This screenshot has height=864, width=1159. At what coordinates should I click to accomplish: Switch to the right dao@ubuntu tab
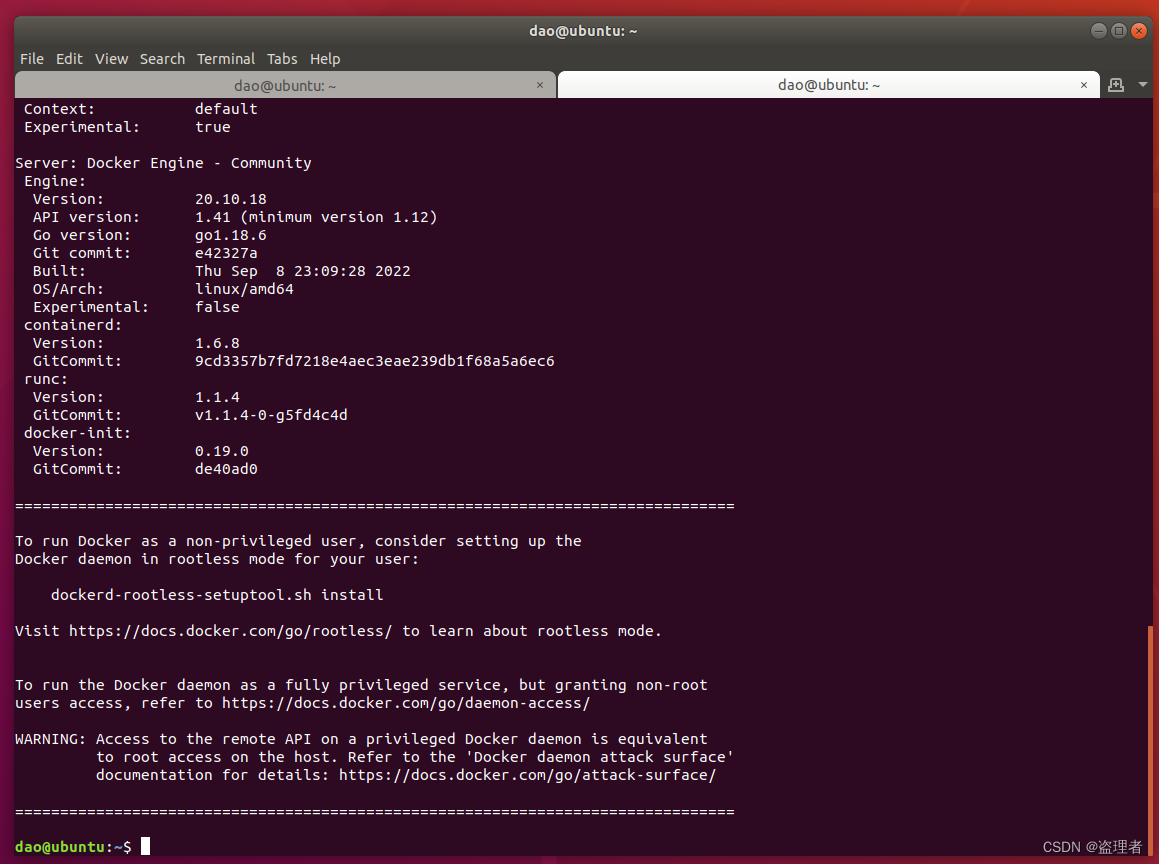(x=828, y=85)
